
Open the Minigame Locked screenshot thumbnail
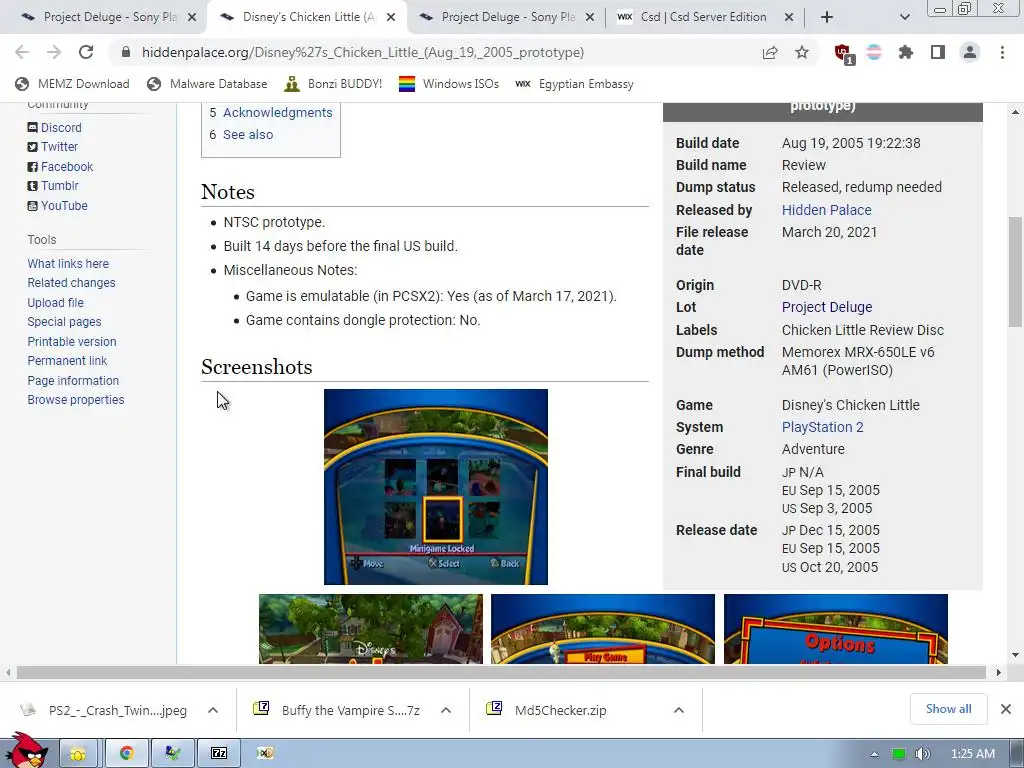[436, 487]
